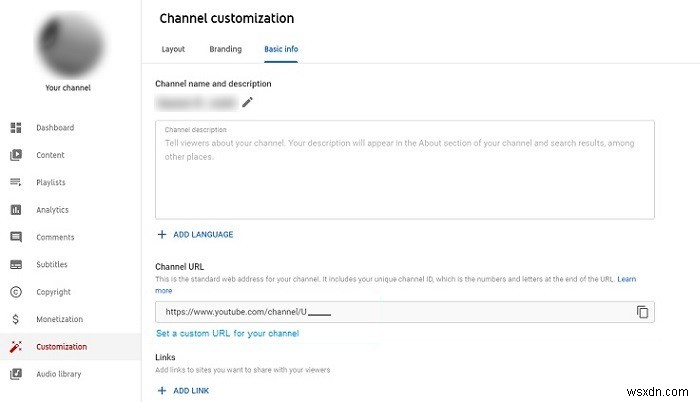The image size is (700, 402).
Task: Open Dashboard via its grid icon
Action: (x=16, y=128)
